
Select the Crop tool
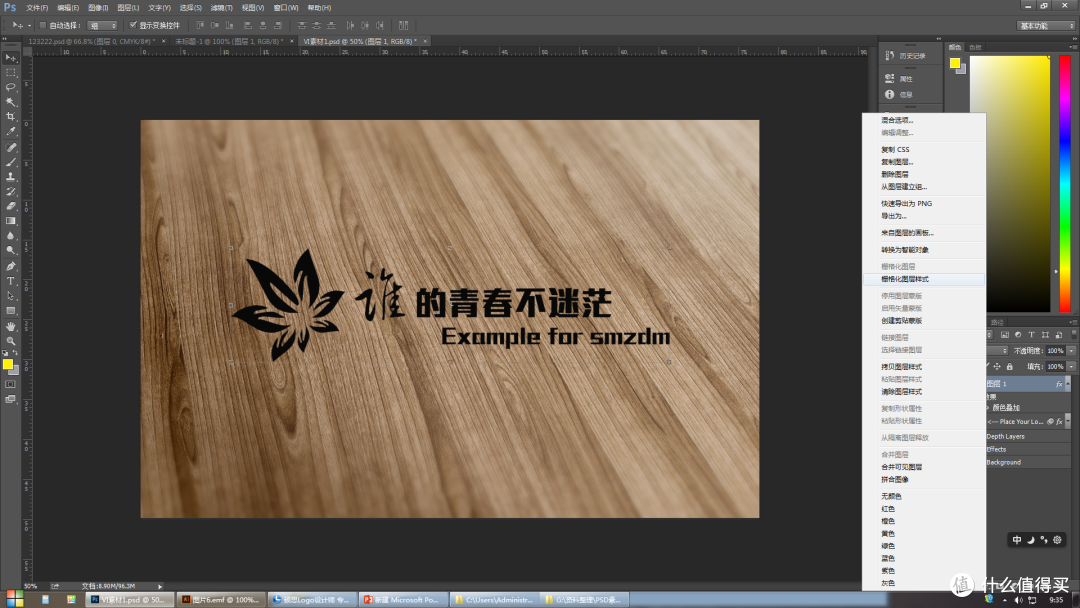(x=10, y=116)
